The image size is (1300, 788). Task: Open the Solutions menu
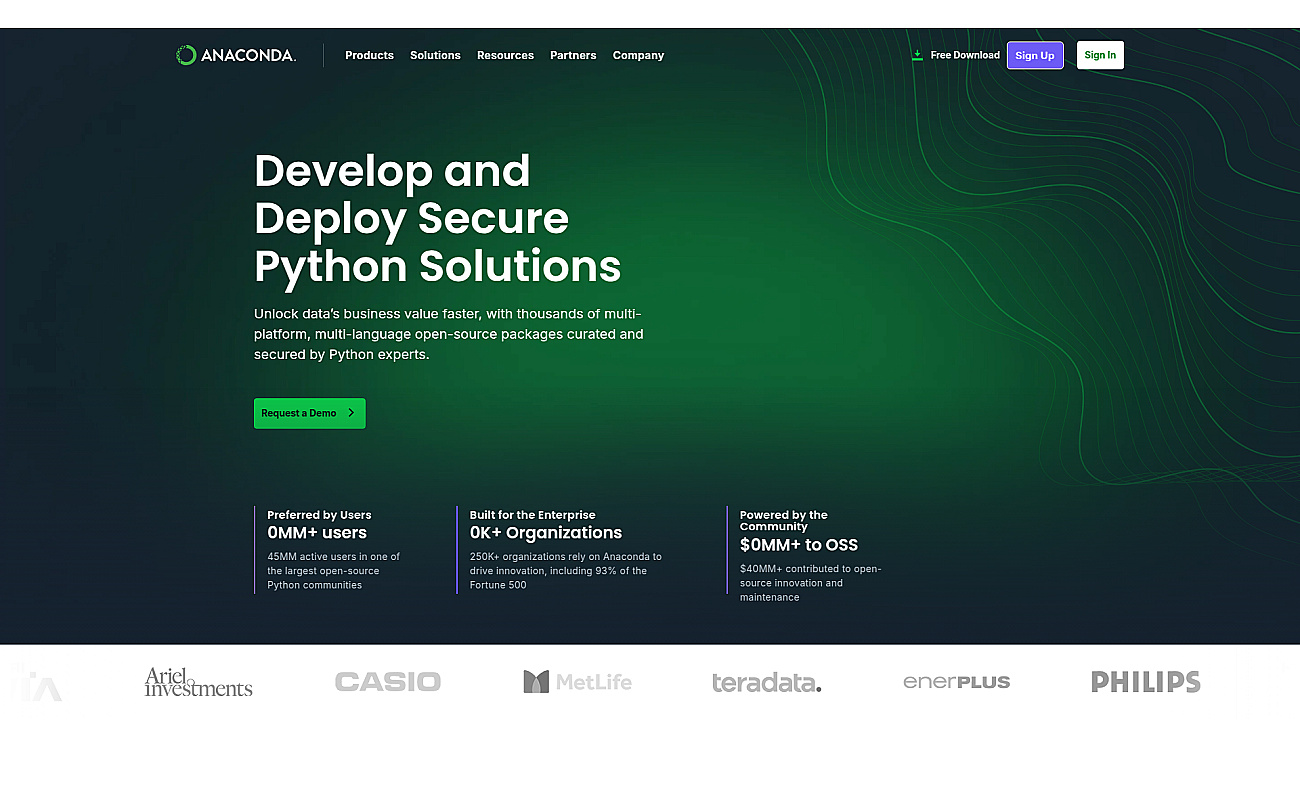435,56
